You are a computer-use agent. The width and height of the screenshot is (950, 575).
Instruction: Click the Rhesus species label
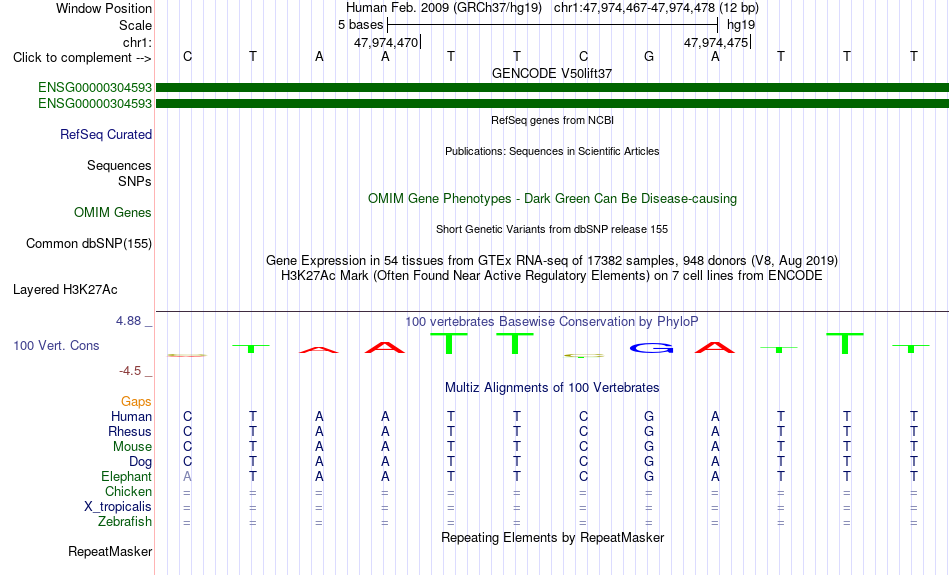pyautogui.click(x=130, y=431)
